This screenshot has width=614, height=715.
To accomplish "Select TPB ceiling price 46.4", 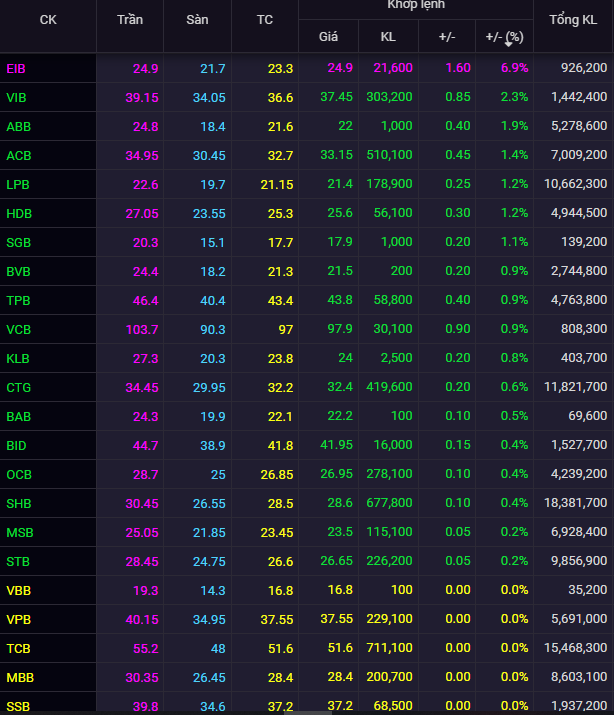I will coord(145,301).
